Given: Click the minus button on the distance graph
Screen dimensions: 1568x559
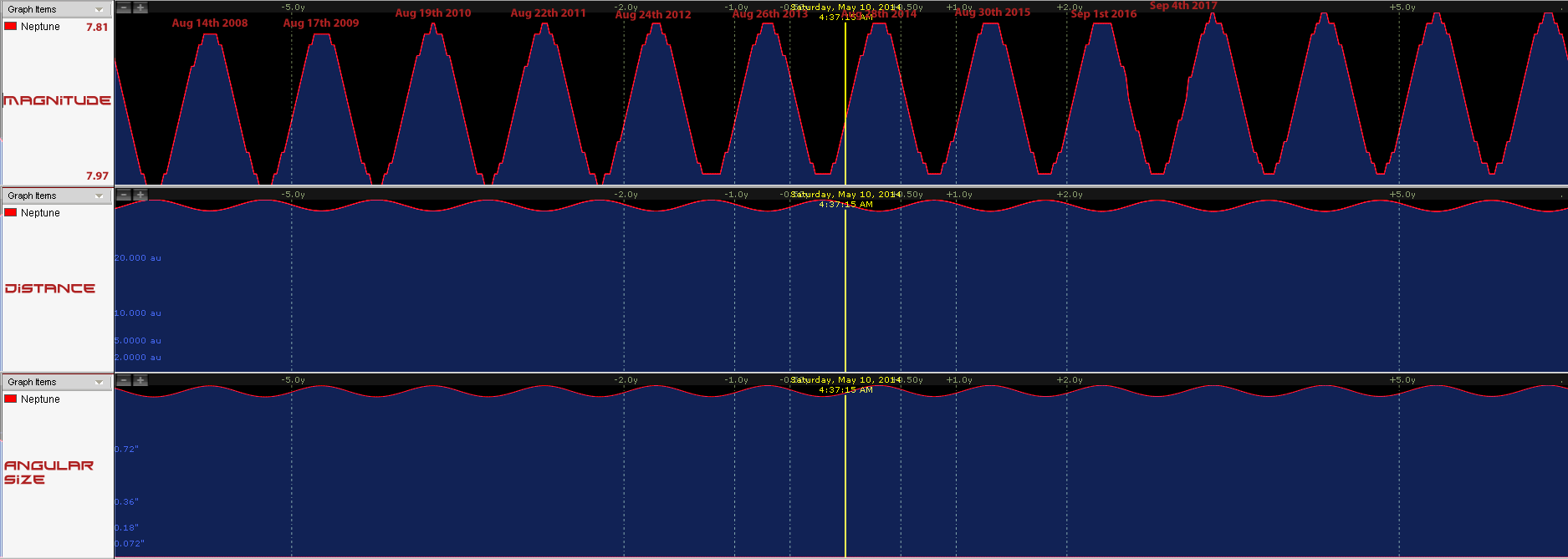Looking at the screenshot, I should 123,195.
